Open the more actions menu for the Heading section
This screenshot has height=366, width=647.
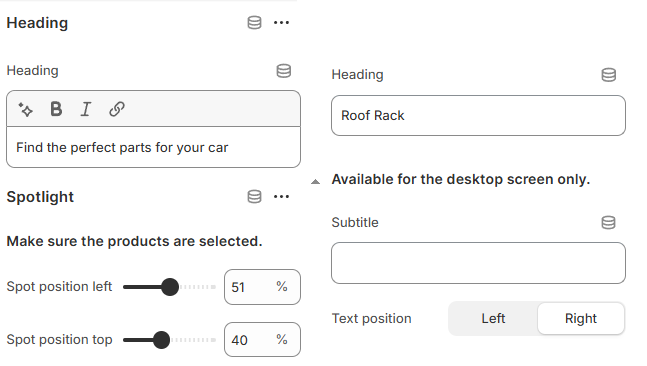[x=281, y=23]
